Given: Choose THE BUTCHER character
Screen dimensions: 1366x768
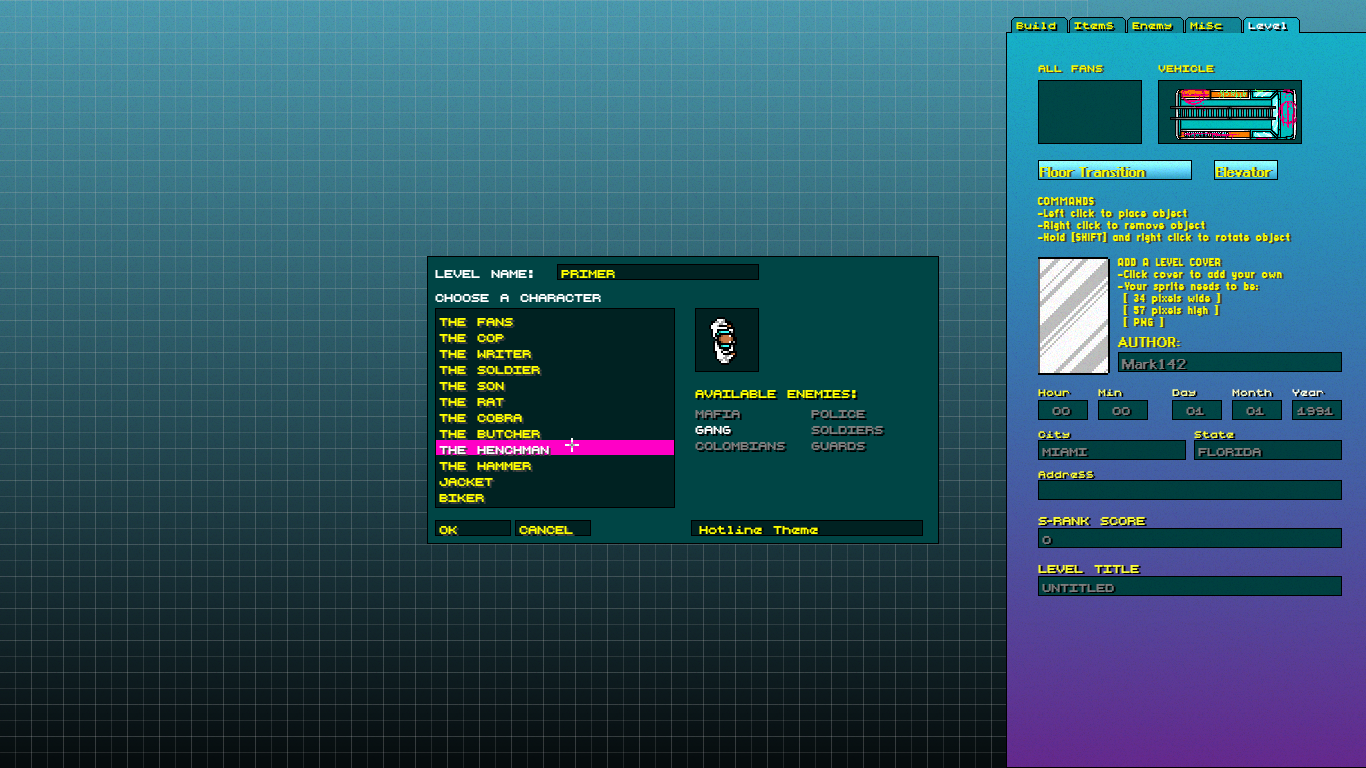Looking at the screenshot, I should (x=555, y=434).
